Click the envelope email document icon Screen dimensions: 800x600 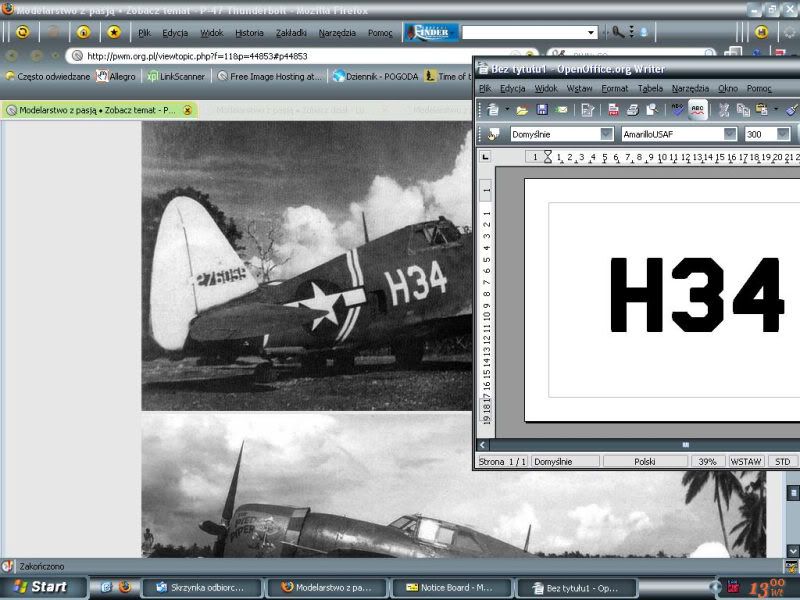point(561,109)
